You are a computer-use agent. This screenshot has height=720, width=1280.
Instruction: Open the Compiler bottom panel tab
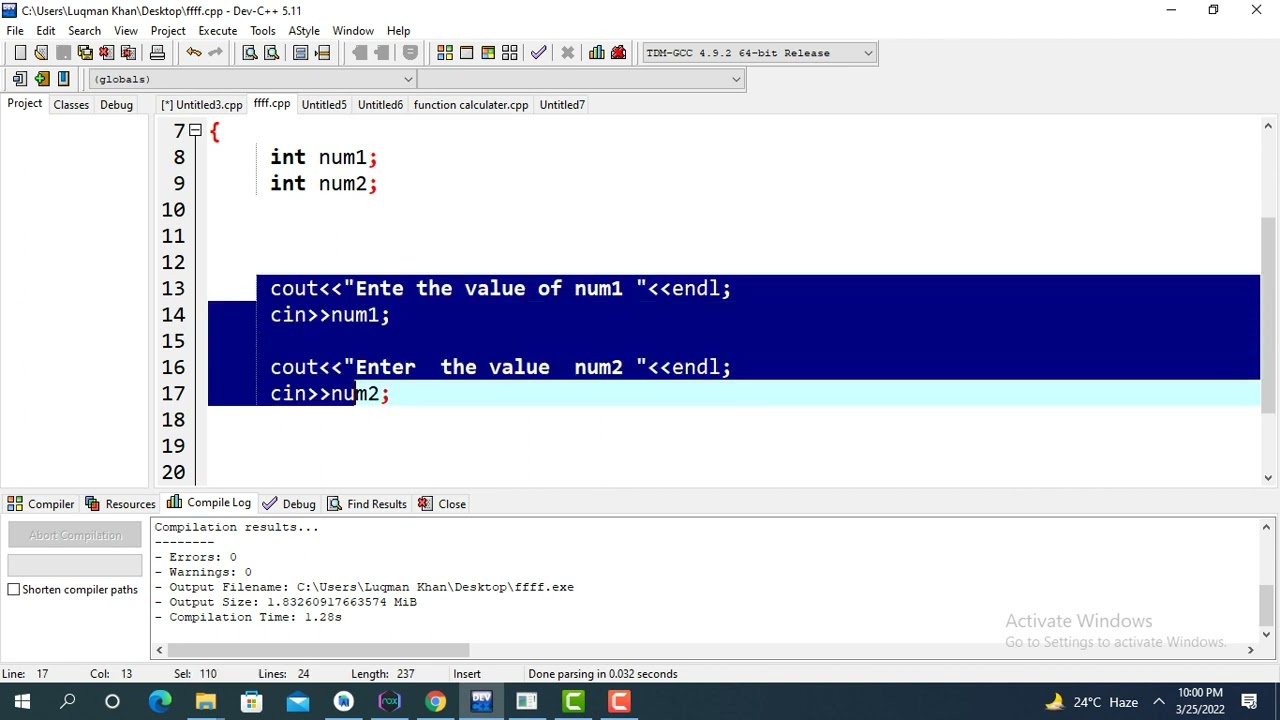coord(41,504)
